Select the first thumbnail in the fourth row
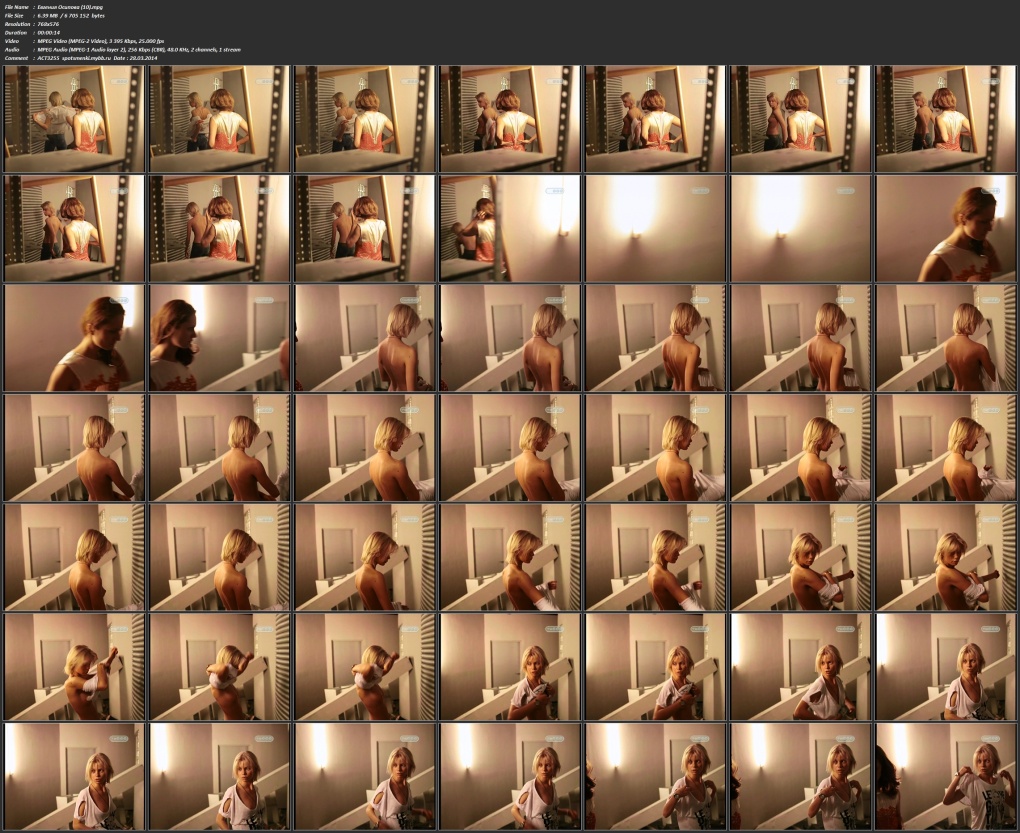Image resolution: width=1020 pixels, height=833 pixels. click(x=74, y=447)
